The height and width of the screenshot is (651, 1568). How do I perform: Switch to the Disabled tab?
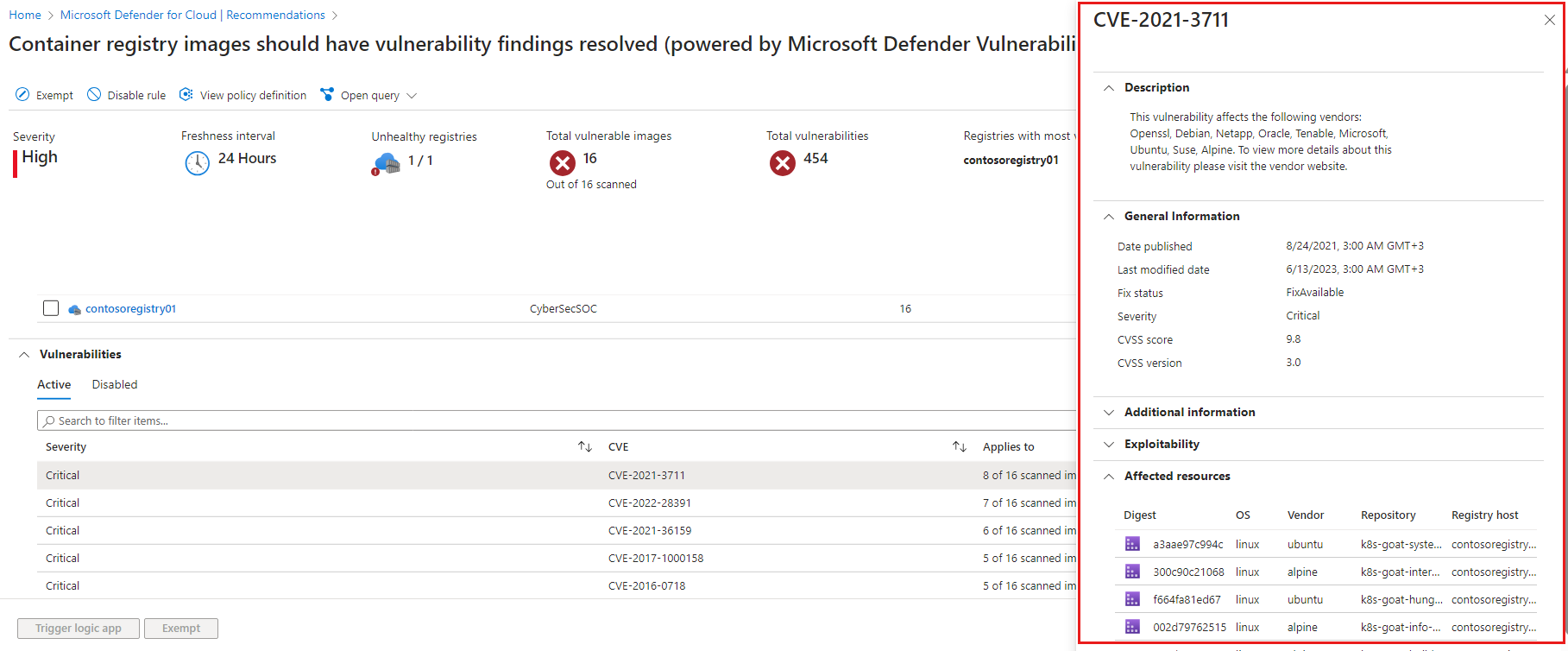tap(115, 385)
